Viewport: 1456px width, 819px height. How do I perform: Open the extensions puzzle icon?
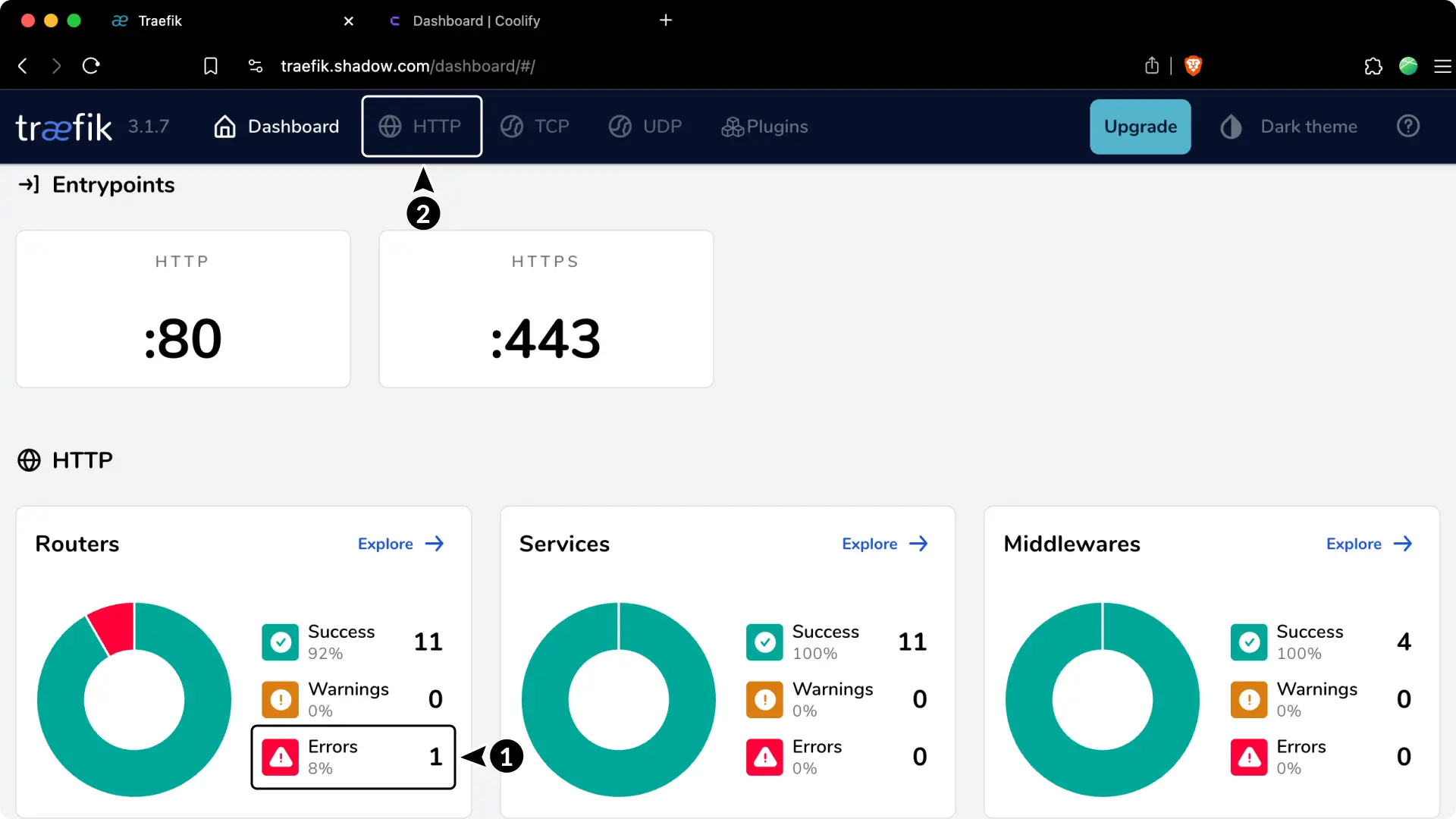[1373, 66]
